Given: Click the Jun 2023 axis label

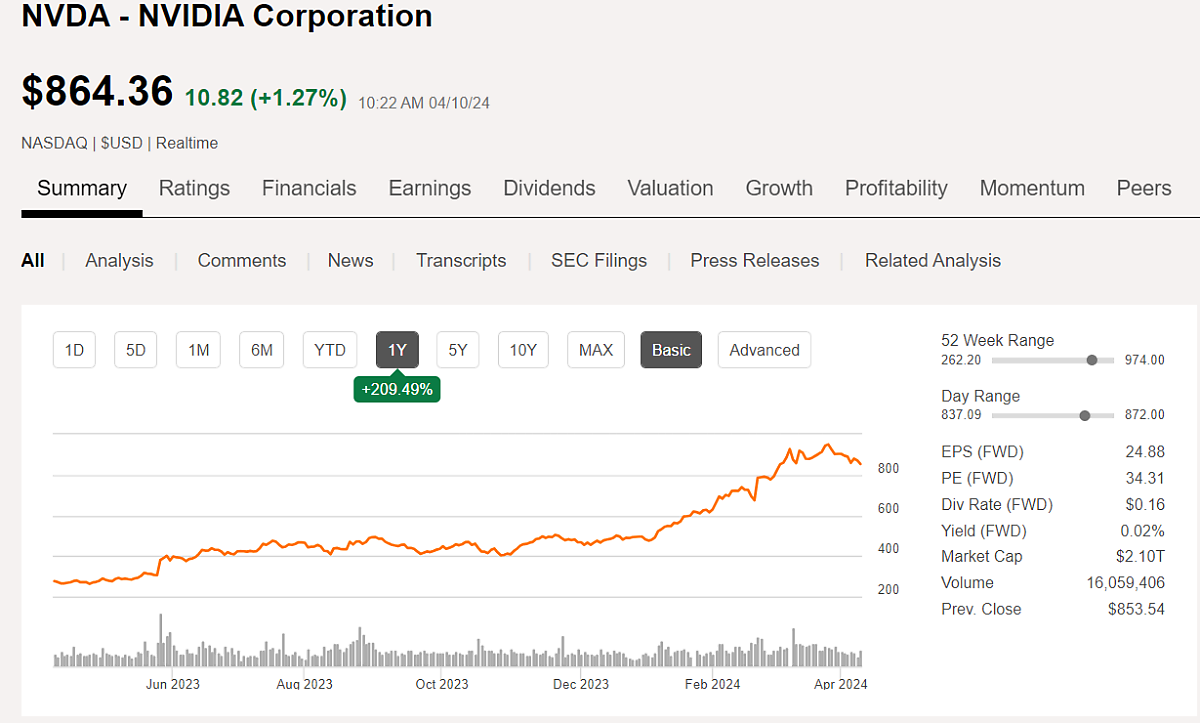Looking at the screenshot, I should click(173, 684).
